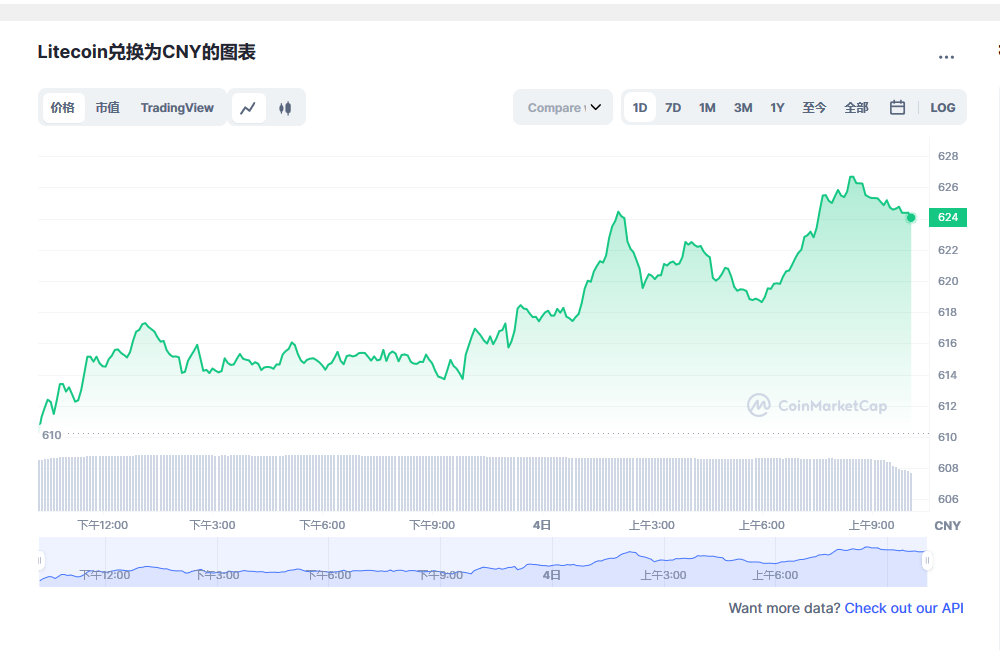This screenshot has width=1000, height=650.
Task: Expand the Compare dropdown
Action: click(x=563, y=107)
